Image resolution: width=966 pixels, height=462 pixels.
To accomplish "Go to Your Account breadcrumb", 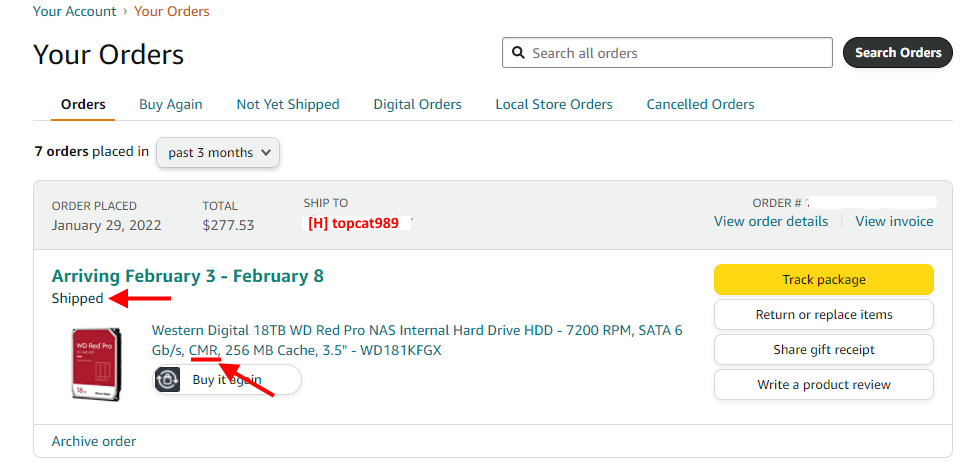I will click(75, 11).
